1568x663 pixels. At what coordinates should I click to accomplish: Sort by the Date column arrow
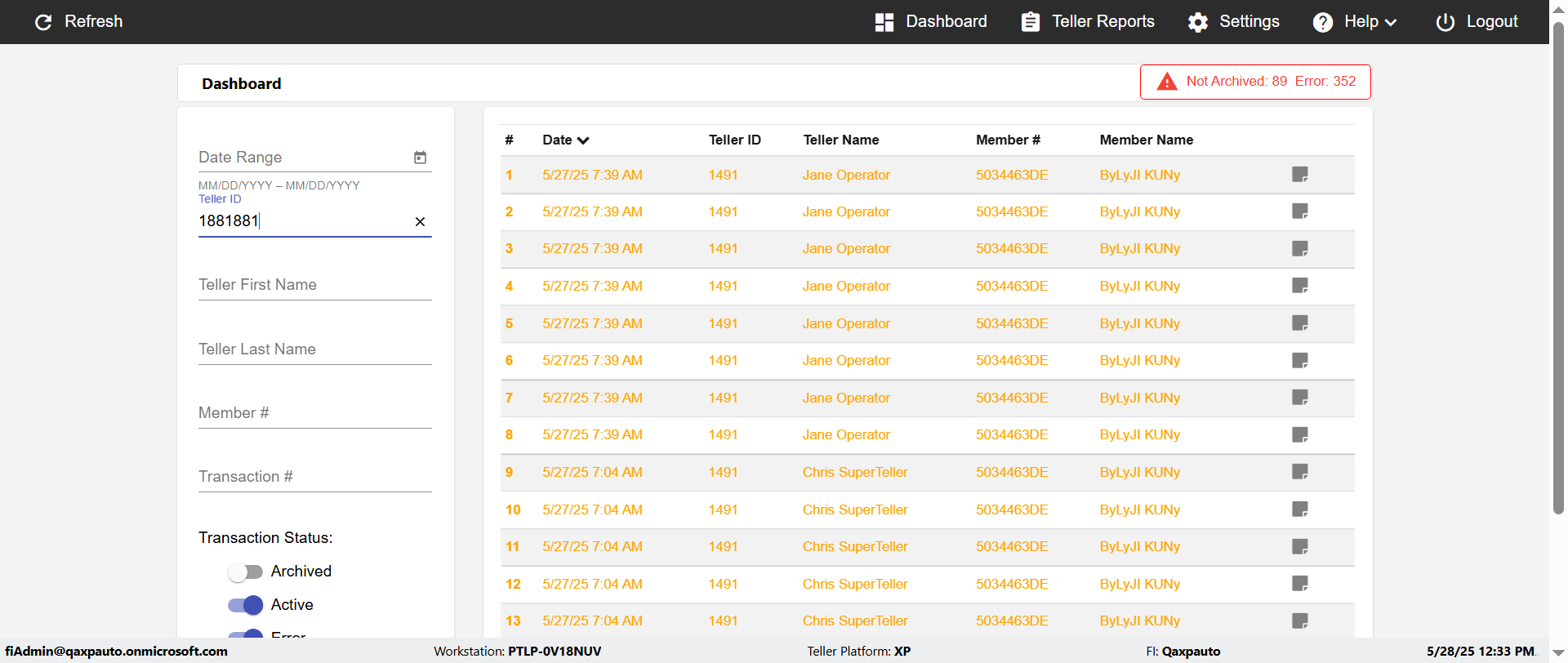pyautogui.click(x=583, y=140)
